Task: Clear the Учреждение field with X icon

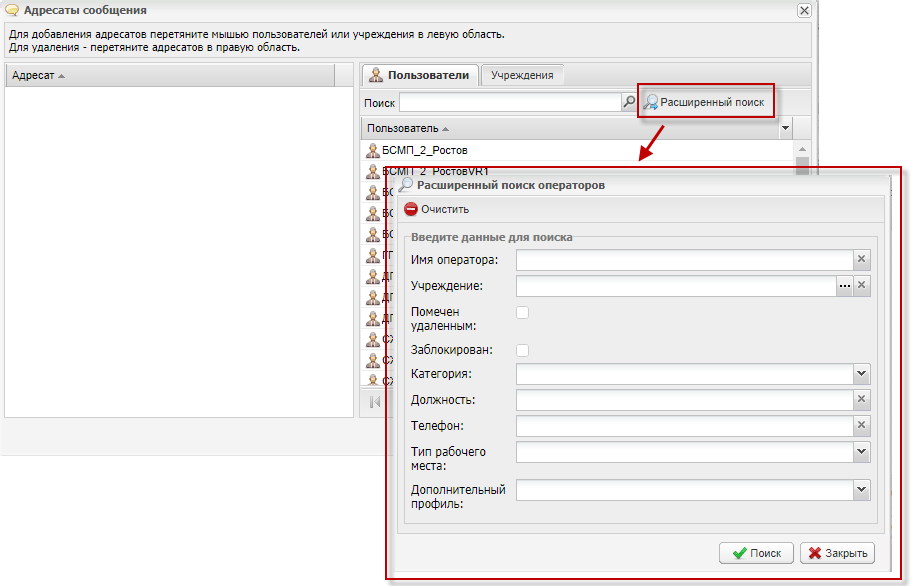Action: pos(862,286)
